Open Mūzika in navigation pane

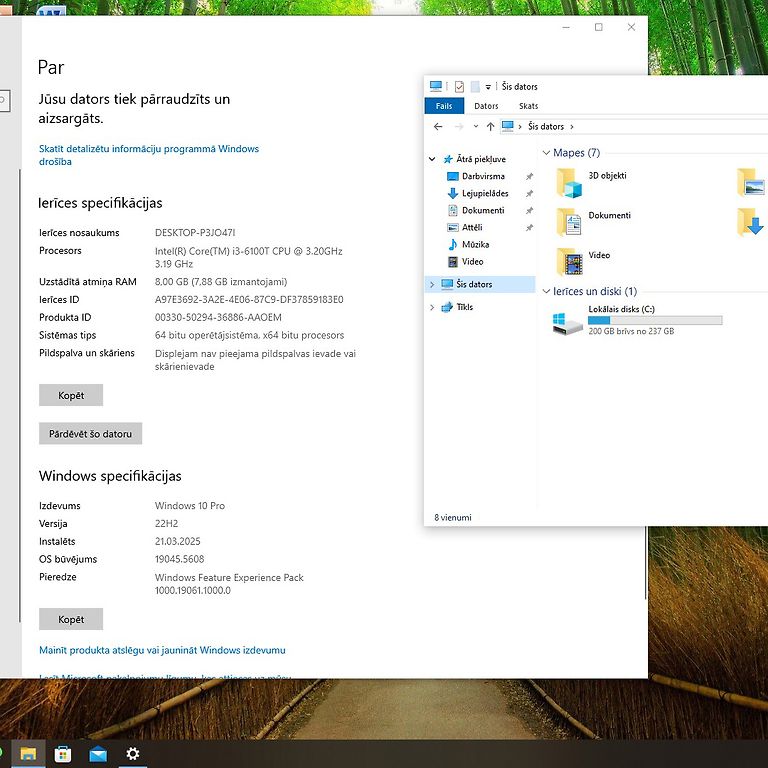tap(475, 244)
